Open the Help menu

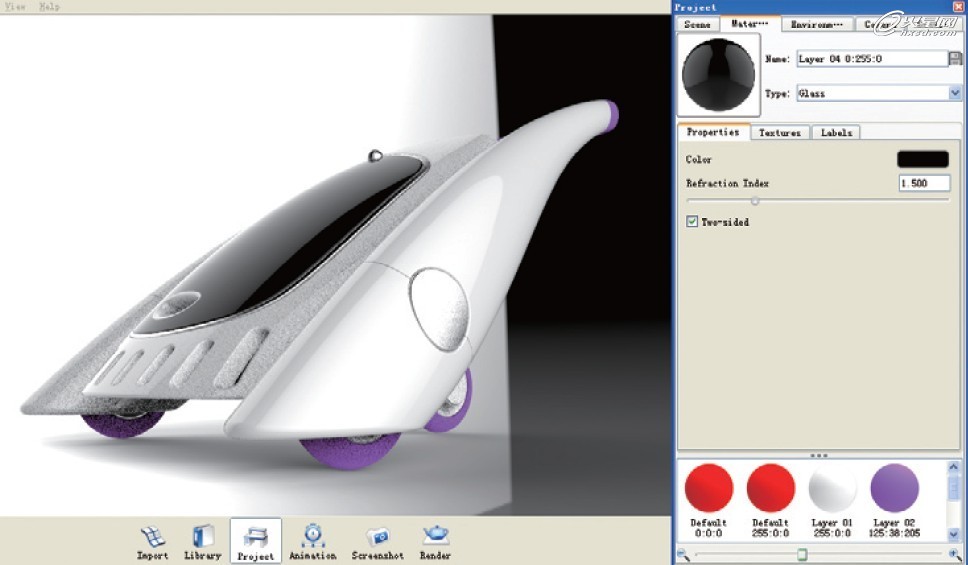(x=49, y=6)
